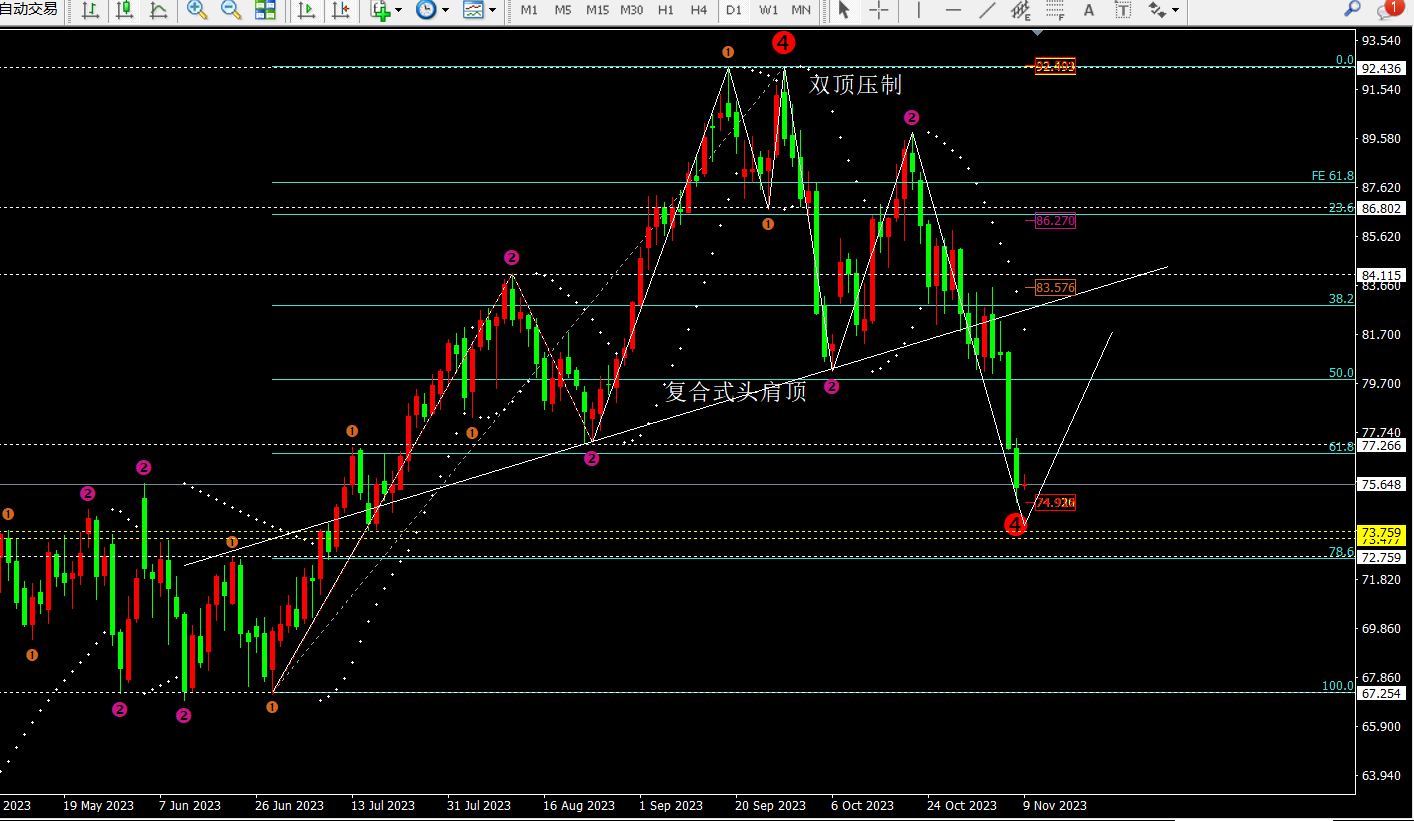Toggle chart auto-scroll icon

(x=307, y=10)
